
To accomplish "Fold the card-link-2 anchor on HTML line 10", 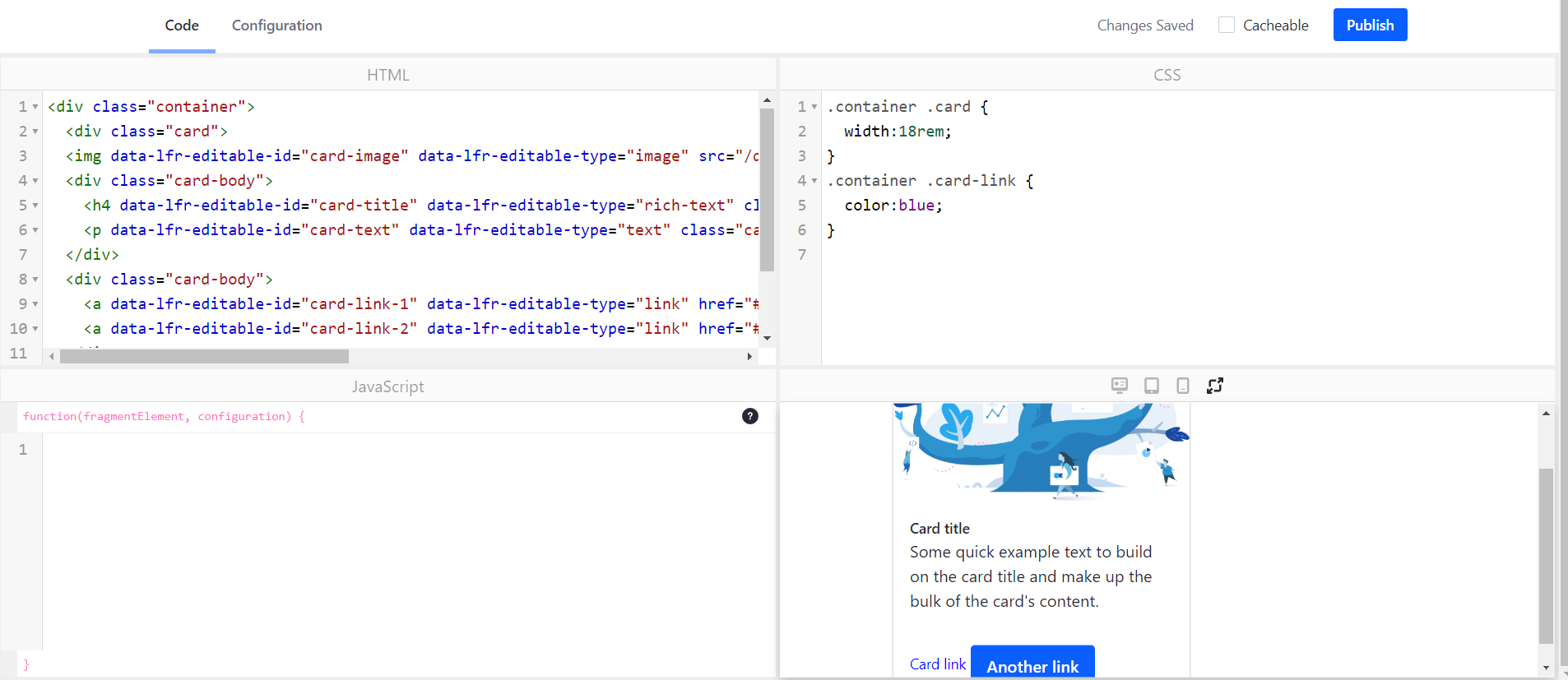I will coord(35,329).
